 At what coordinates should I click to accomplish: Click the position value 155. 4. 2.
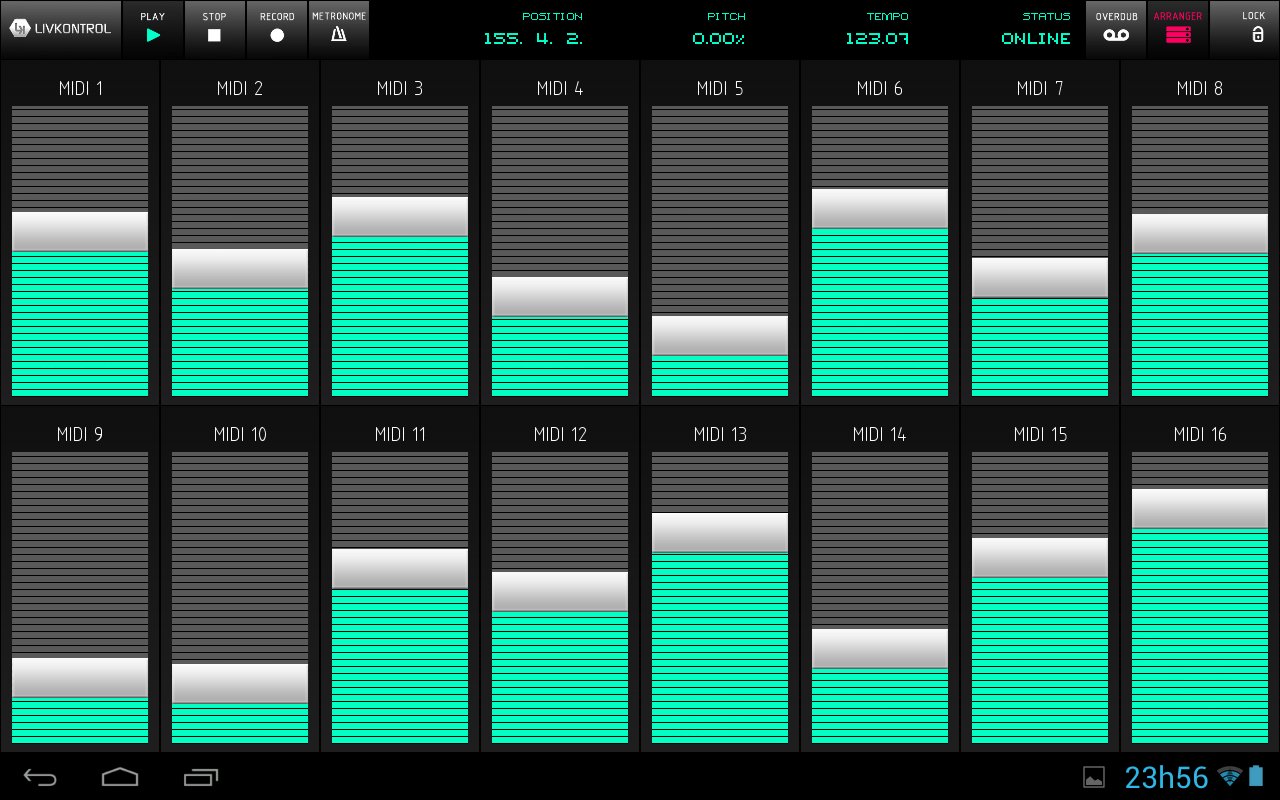pos(533,39)
